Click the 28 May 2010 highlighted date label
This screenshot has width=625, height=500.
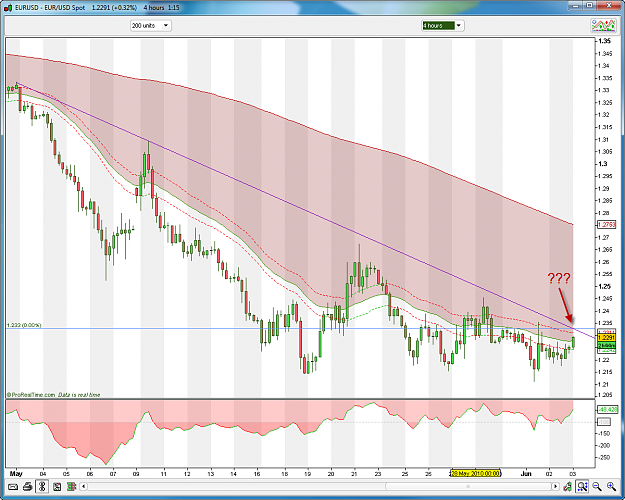[x=475, y=474]
